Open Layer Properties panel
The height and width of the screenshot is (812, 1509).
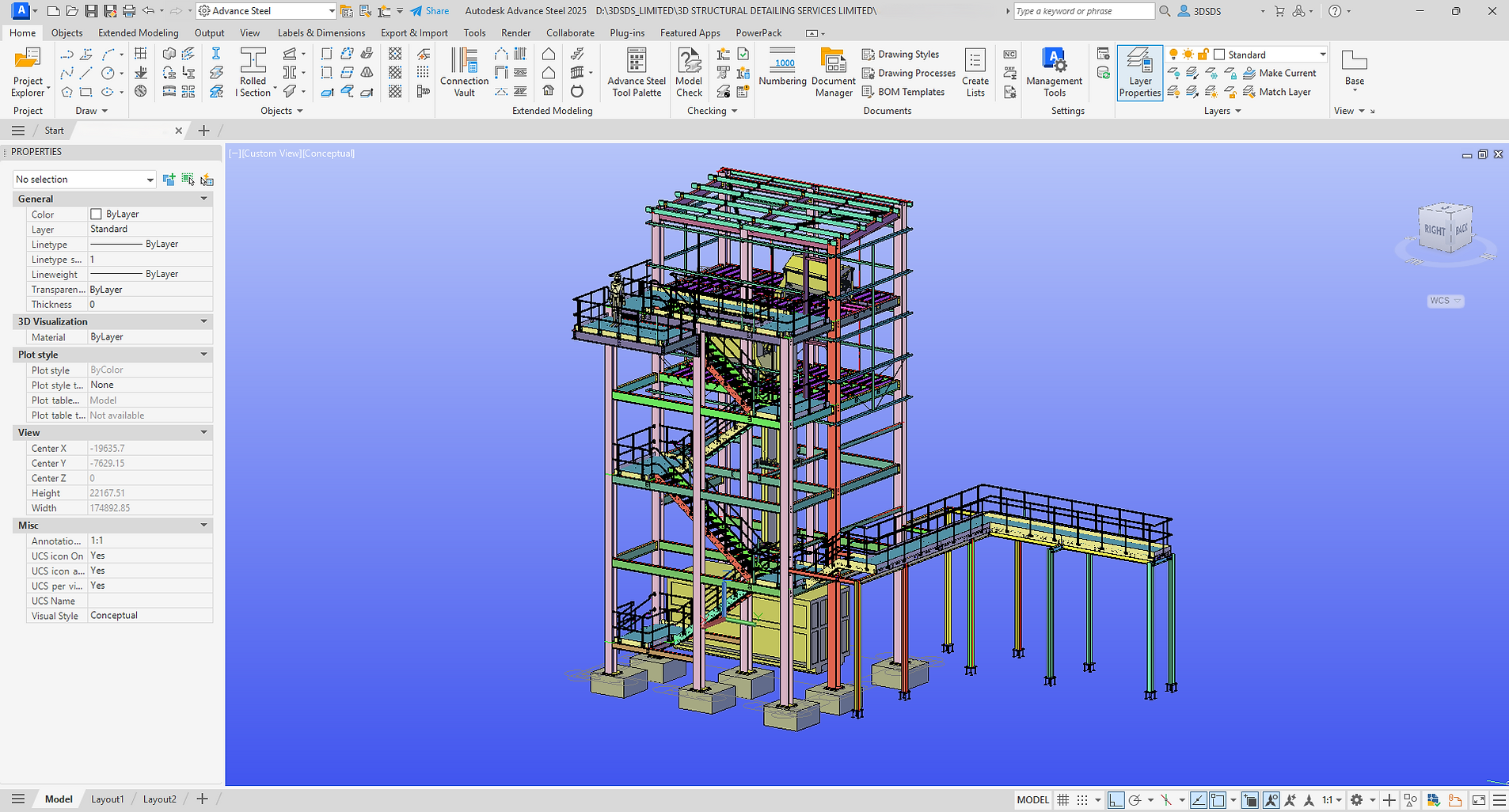click(x=1140, y=72)
